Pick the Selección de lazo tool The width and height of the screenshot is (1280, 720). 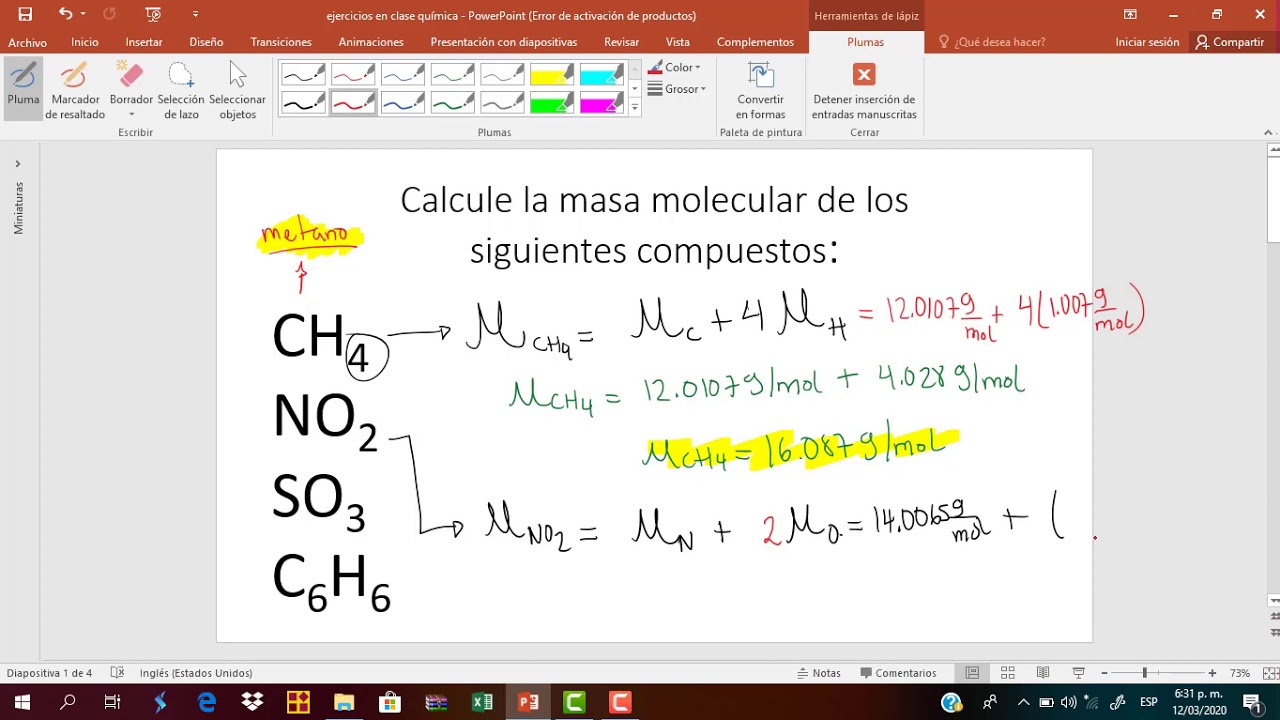(x=181, y=90)
